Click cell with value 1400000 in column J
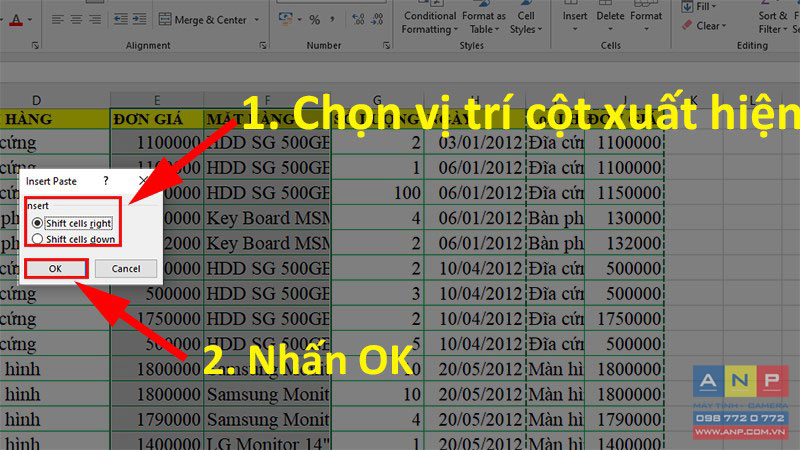This screenshot has height=450, width=800. coord(624,442)
